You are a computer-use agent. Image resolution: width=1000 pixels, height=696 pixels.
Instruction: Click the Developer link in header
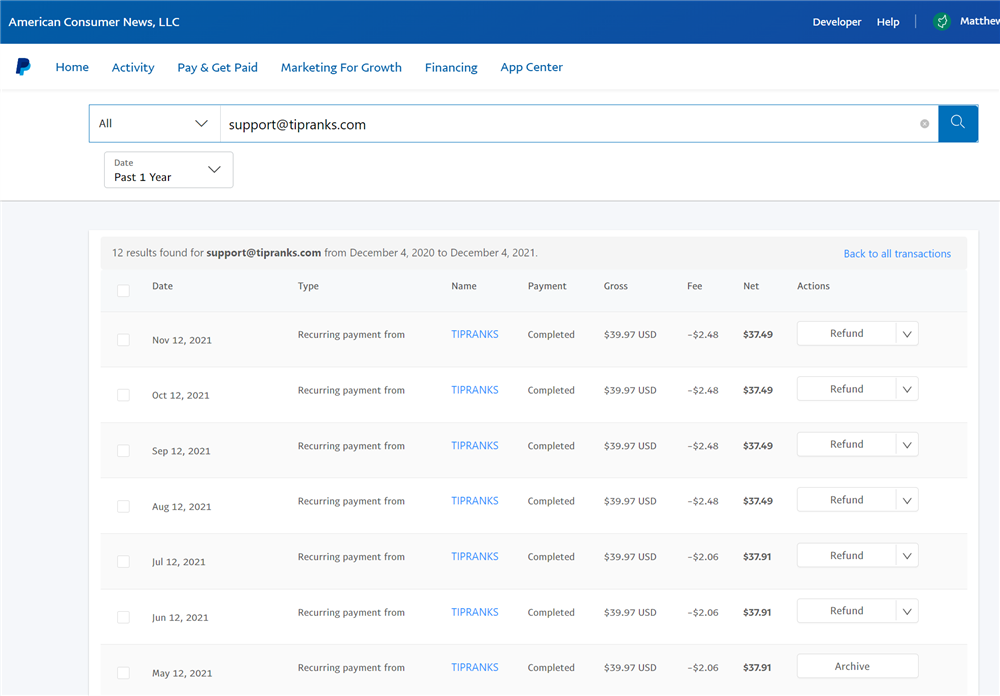pyautogui.click(x=836, y=22)
